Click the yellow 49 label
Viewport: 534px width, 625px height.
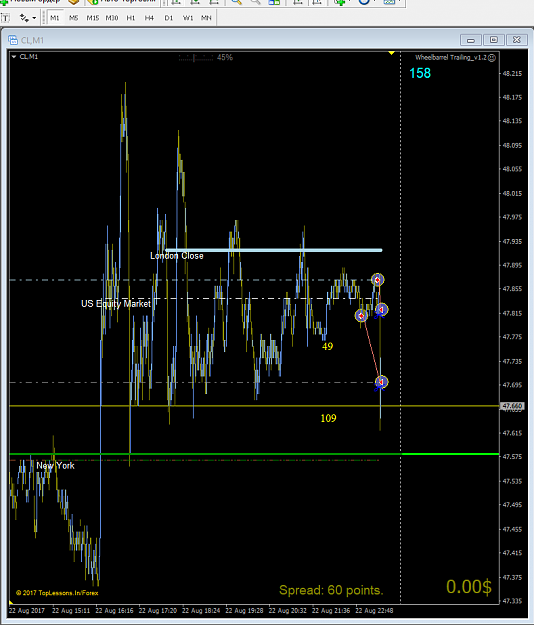coord(327,346)
